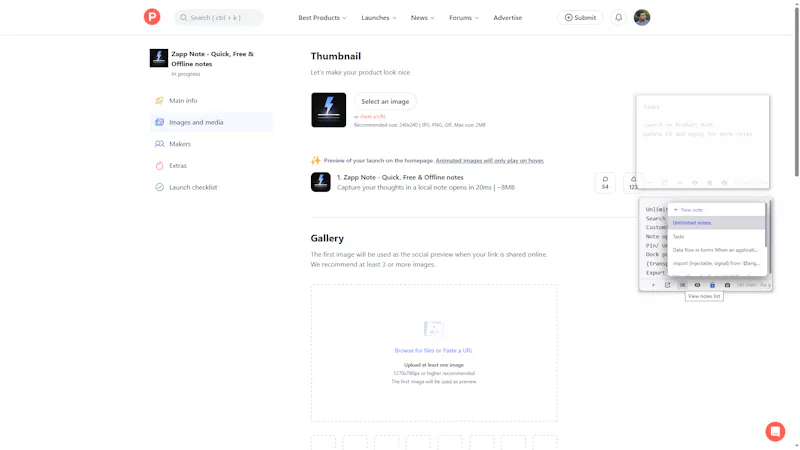Screen dimensions: 800x450
Task: Expand the News dropdown
Action: tap(422, 17)
